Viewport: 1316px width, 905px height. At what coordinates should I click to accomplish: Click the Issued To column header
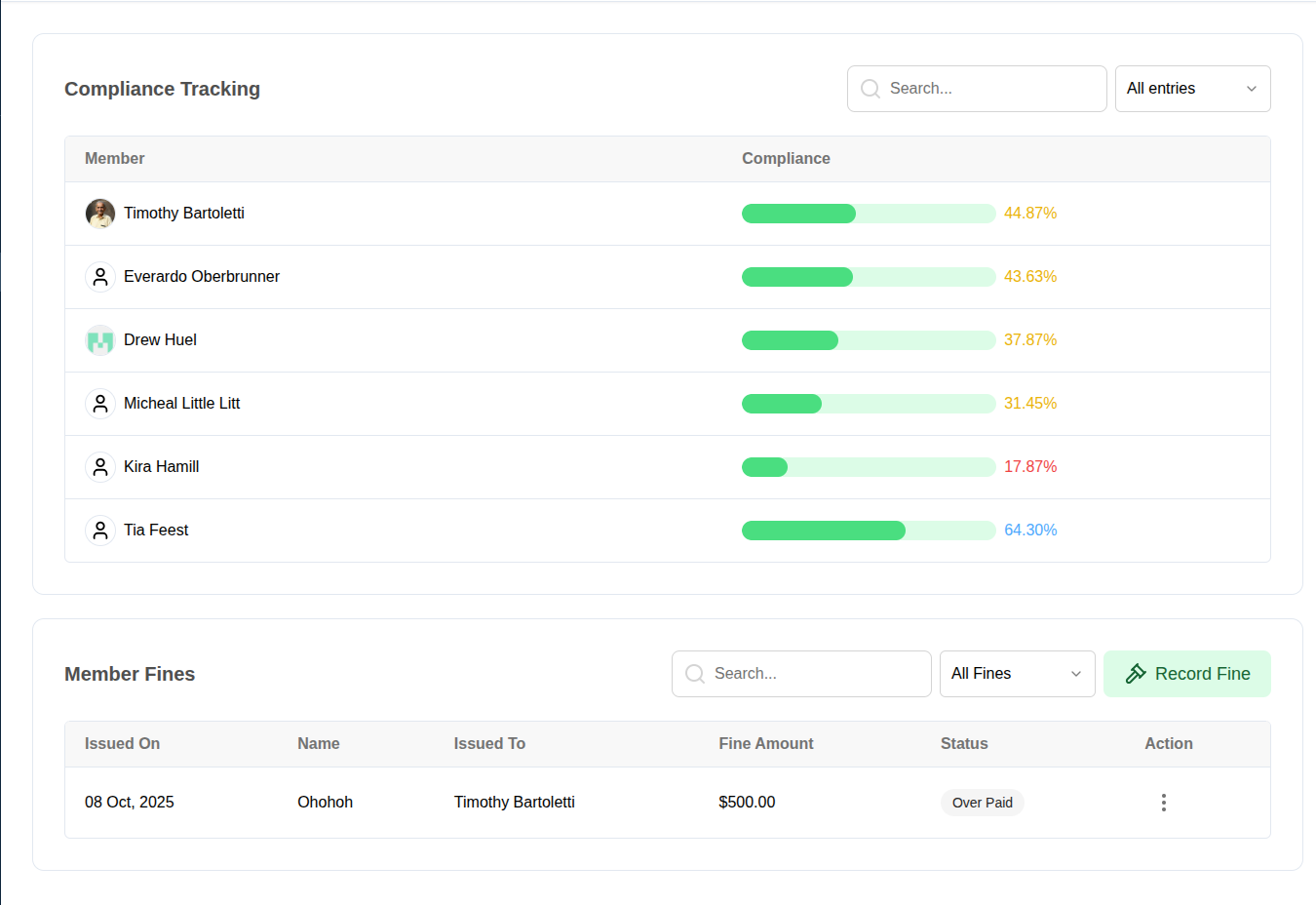[x=489, y=743]
